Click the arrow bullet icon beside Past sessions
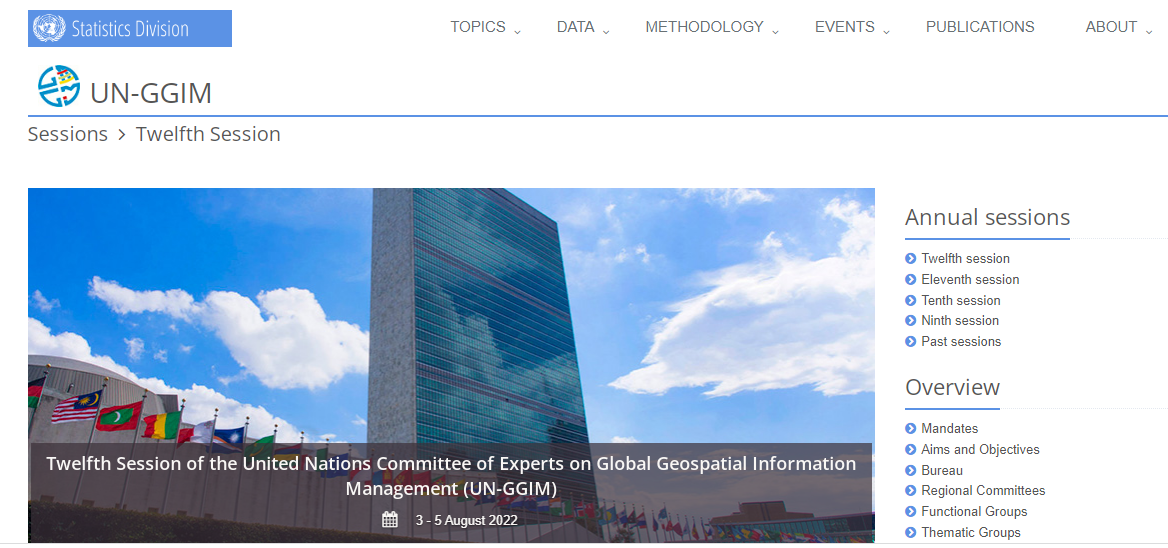This screenshot has width=1168, height=548. tap(911, 342)
